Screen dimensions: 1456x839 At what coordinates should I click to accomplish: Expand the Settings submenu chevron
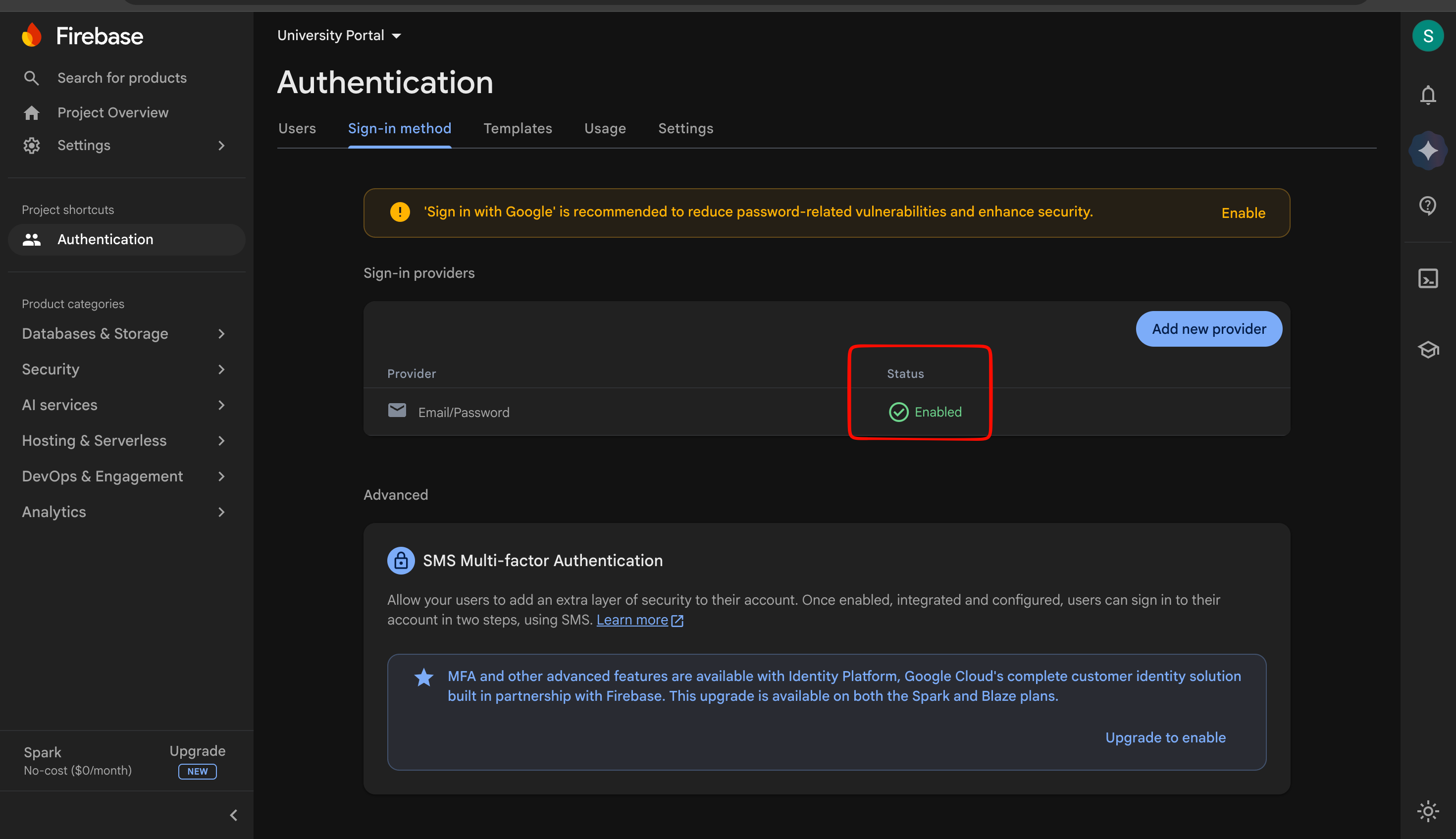221,145
